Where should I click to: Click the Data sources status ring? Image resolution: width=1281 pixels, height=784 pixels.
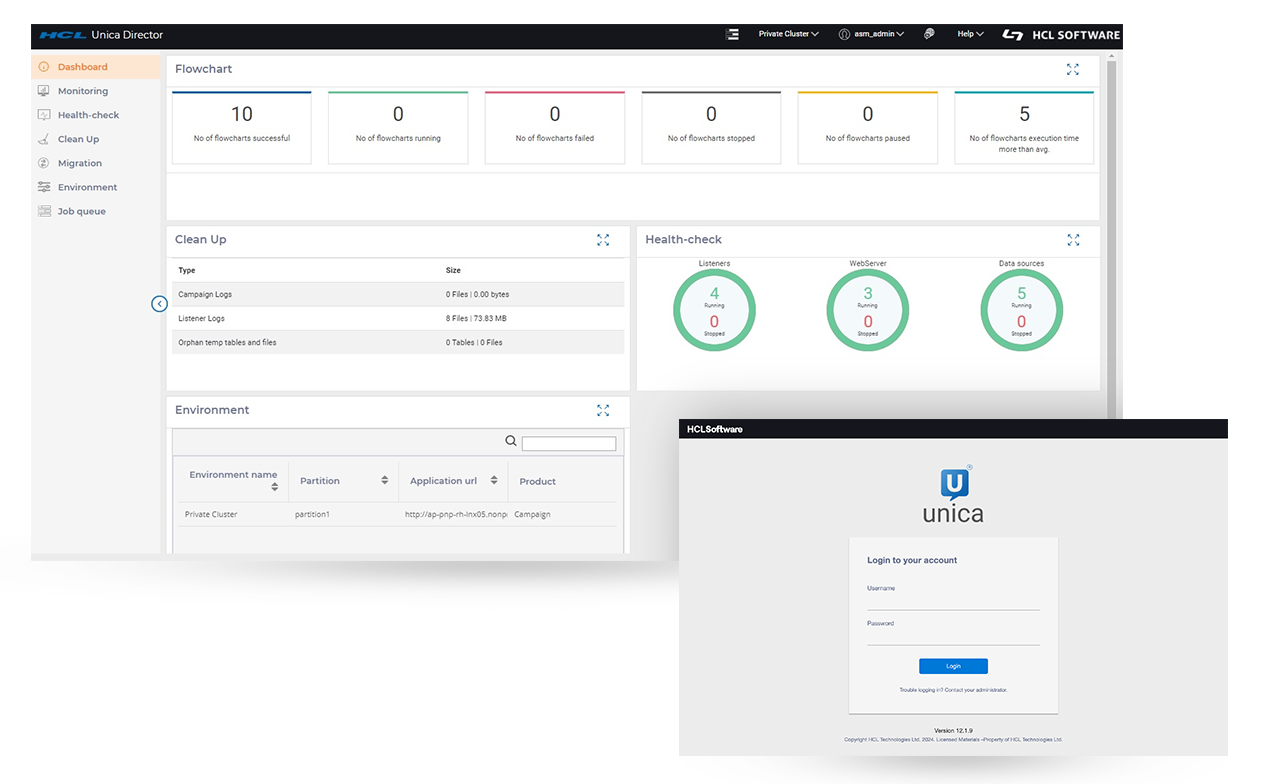1021,311
